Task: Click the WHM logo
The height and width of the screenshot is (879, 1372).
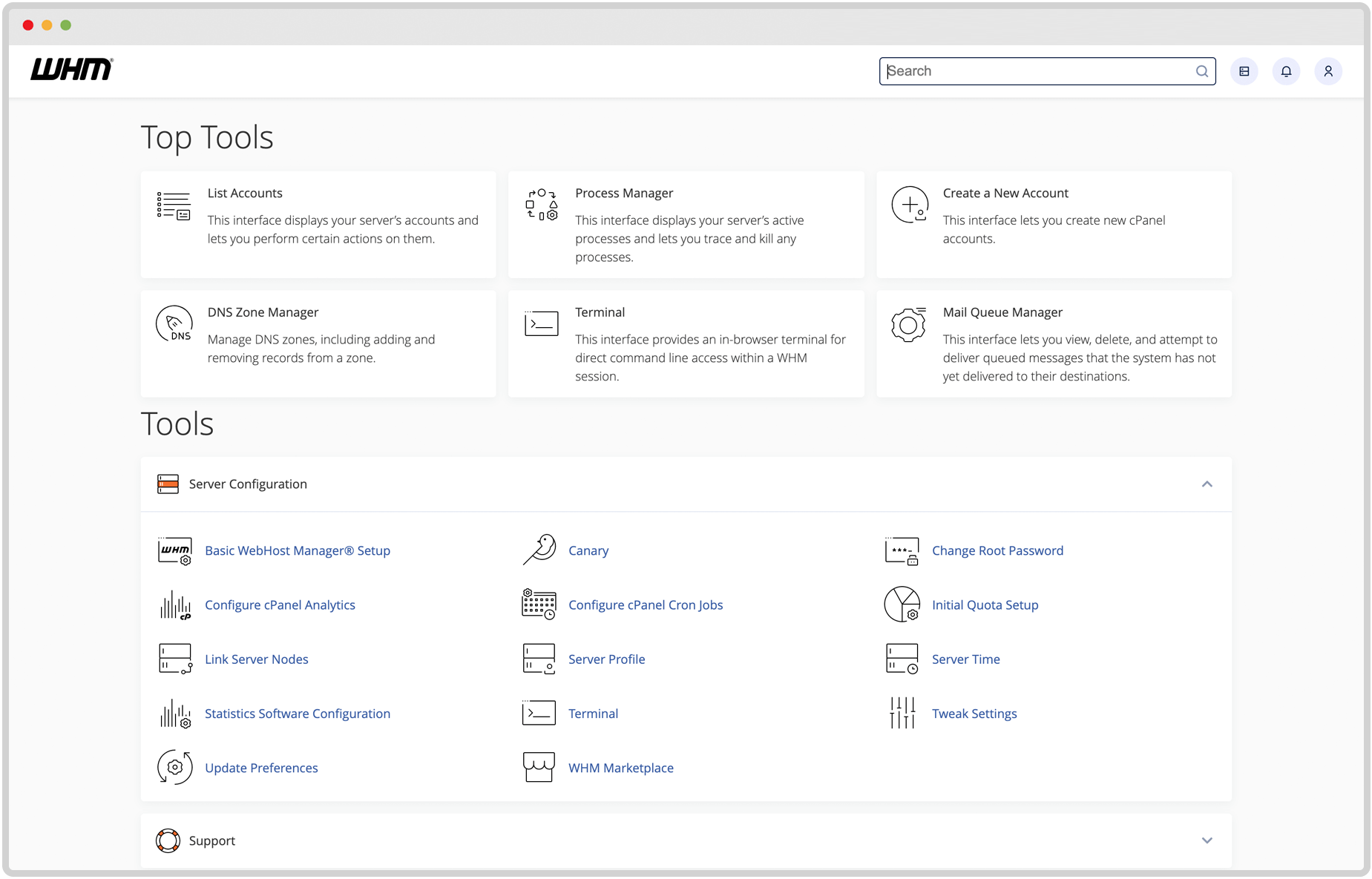Action: click(x=71, y=70)
